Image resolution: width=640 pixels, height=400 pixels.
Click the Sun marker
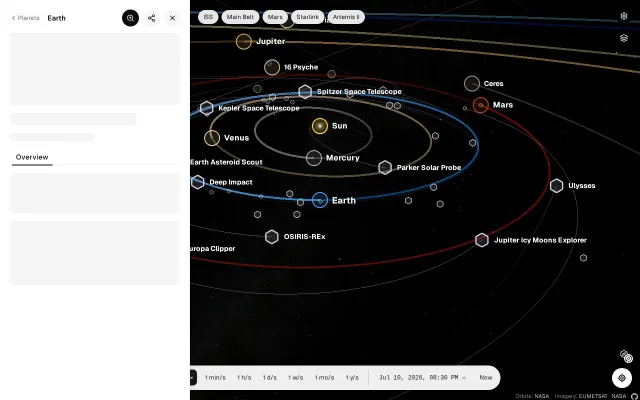tap(320, 126)
